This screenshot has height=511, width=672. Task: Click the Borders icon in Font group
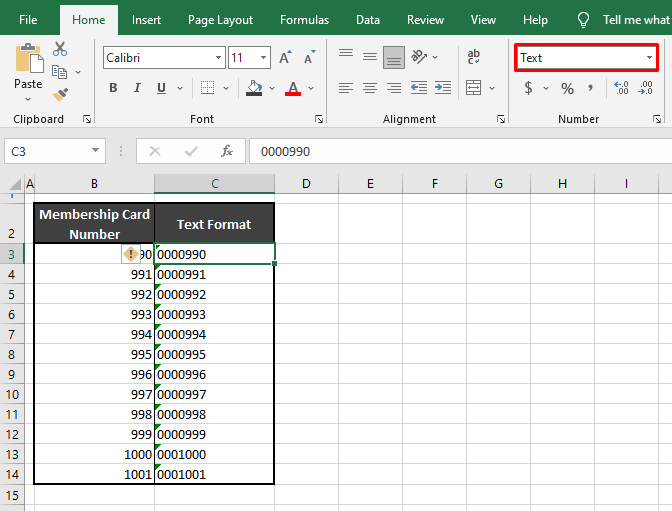pyautogui.click(x=212, y=88)
